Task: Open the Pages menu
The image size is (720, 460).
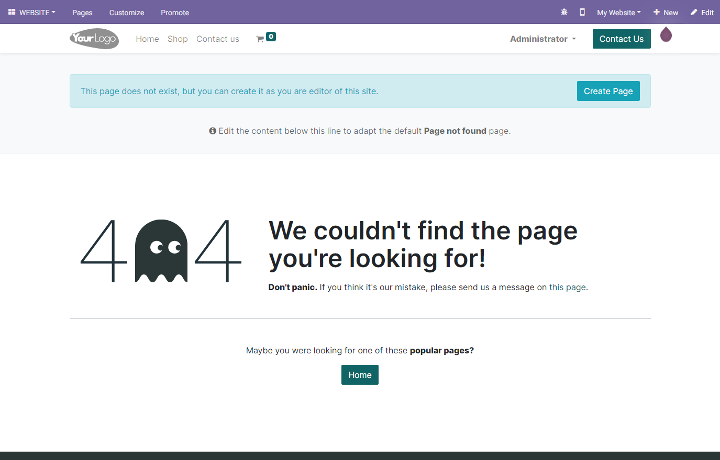Action: pyautogui.click(x=82, y=12)
